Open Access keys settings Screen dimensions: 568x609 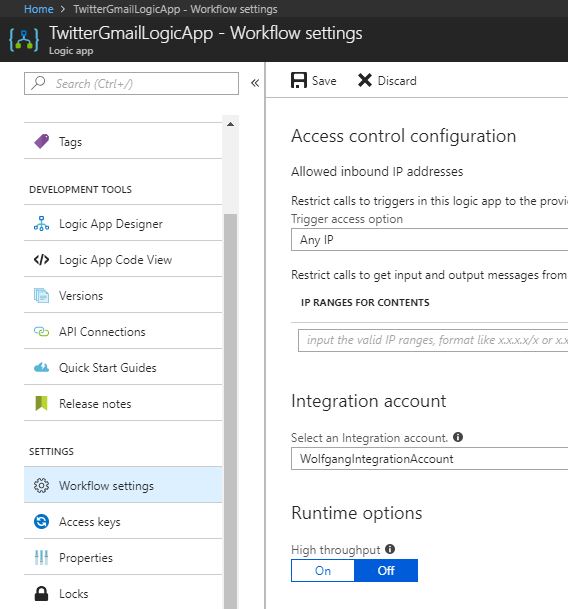click(x=123, y=522)
